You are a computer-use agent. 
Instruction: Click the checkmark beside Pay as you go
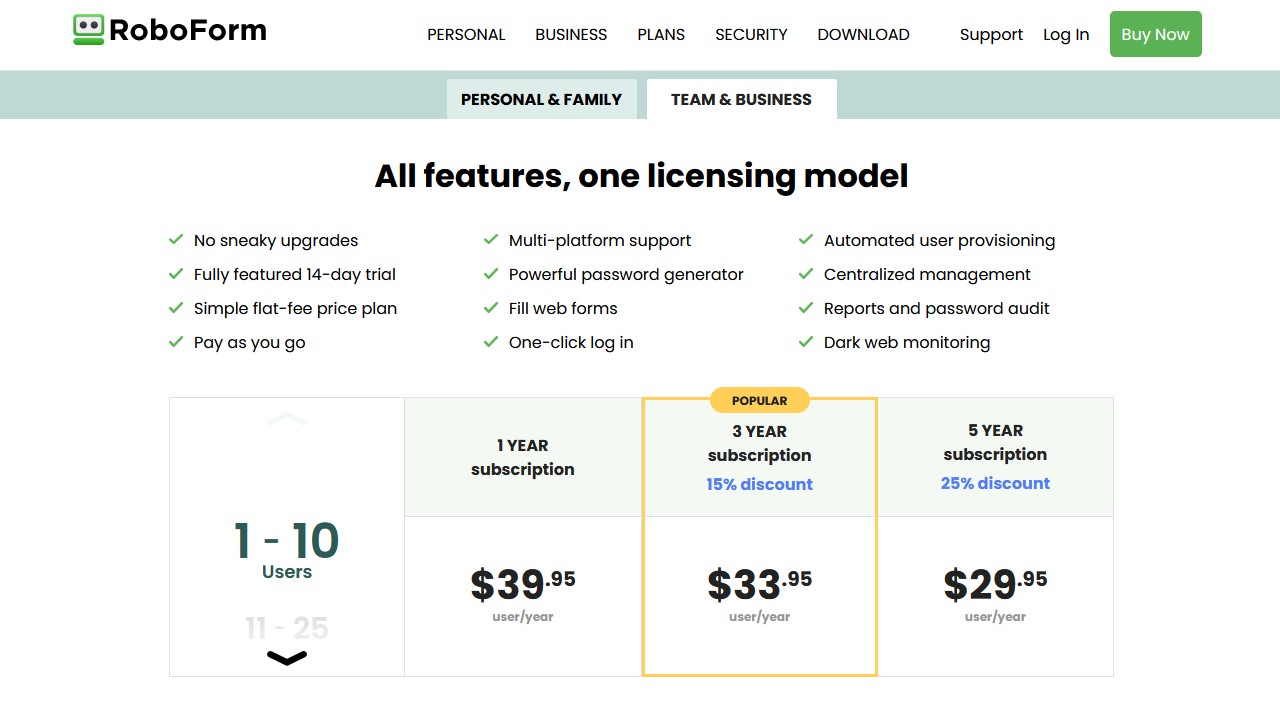pyautogui.click(x=175, y=342)
